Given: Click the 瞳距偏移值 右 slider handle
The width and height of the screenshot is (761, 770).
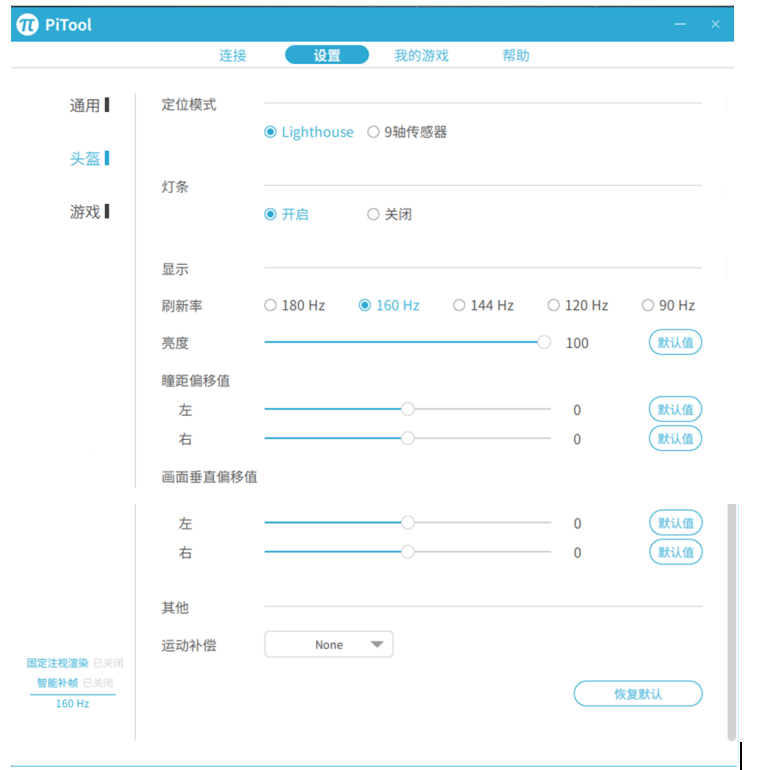Looking at the screenshot, I should pyautogui.click(x=408, y=438).
